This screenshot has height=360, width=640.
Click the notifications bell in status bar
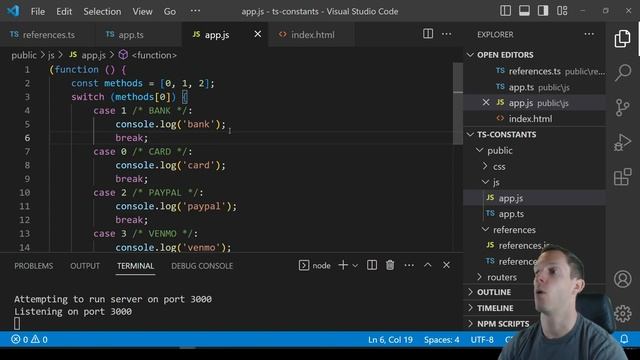point(624,339)
